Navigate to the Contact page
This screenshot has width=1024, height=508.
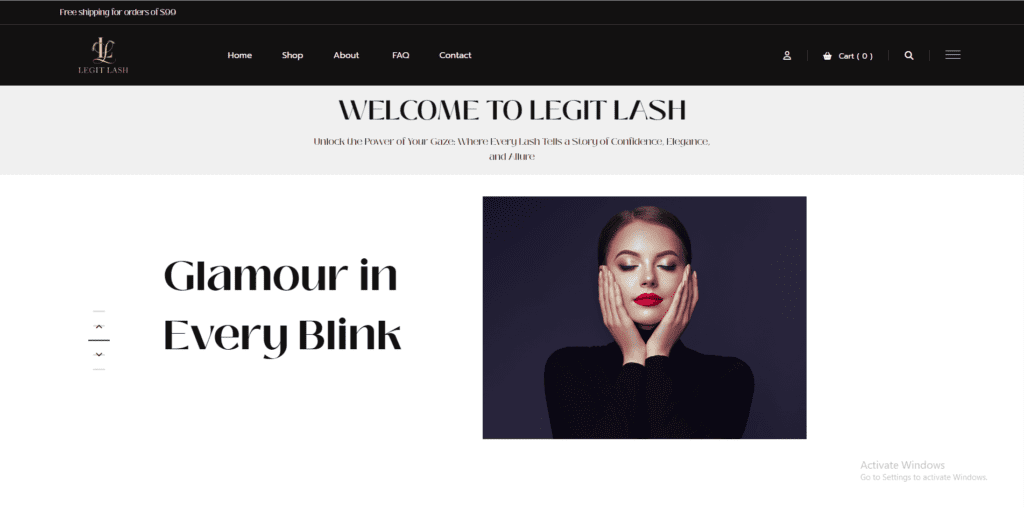coord(455,56)
